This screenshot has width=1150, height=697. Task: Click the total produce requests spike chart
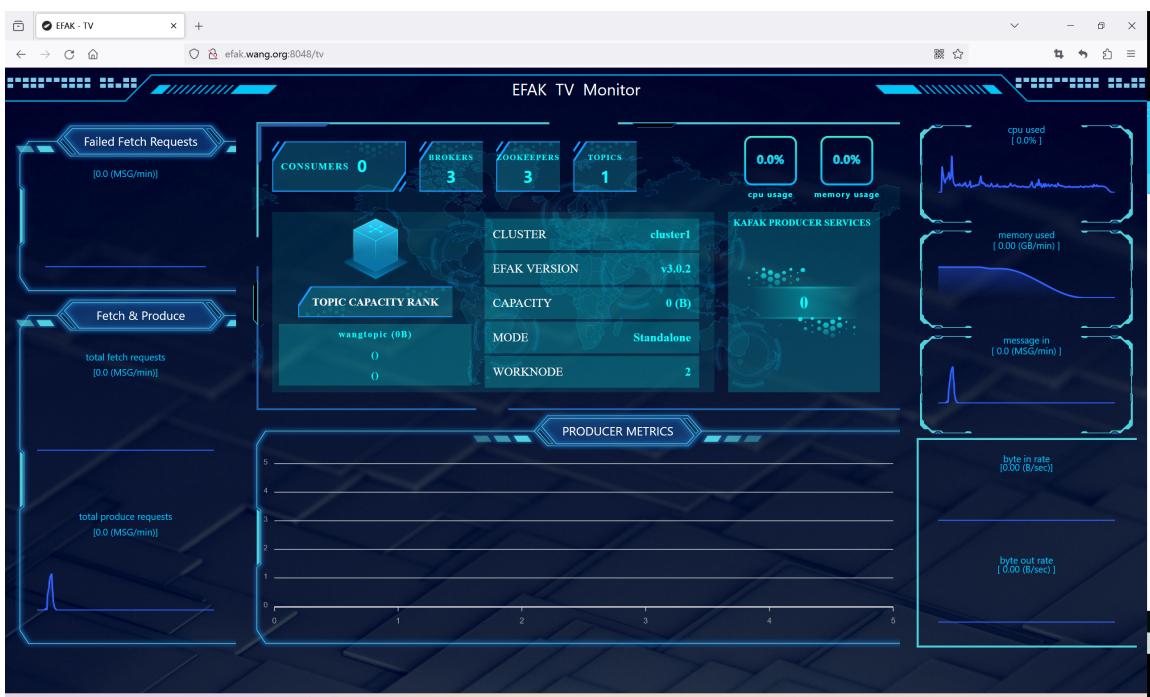[x=125, y=592]
